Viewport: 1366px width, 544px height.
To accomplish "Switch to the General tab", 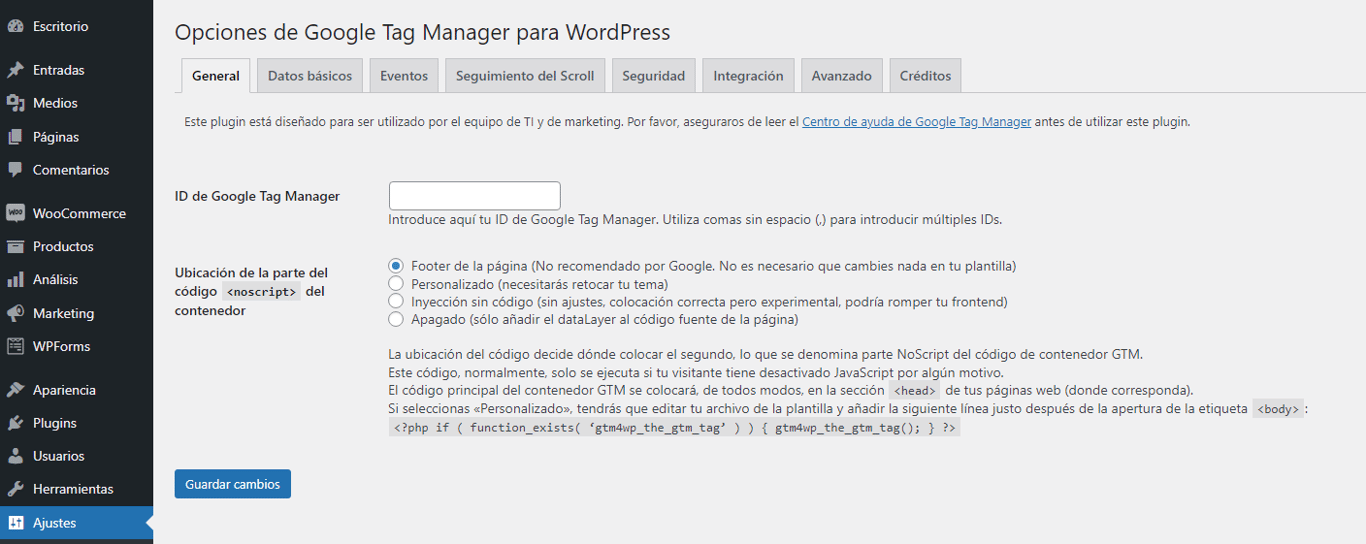I will 216,76.
